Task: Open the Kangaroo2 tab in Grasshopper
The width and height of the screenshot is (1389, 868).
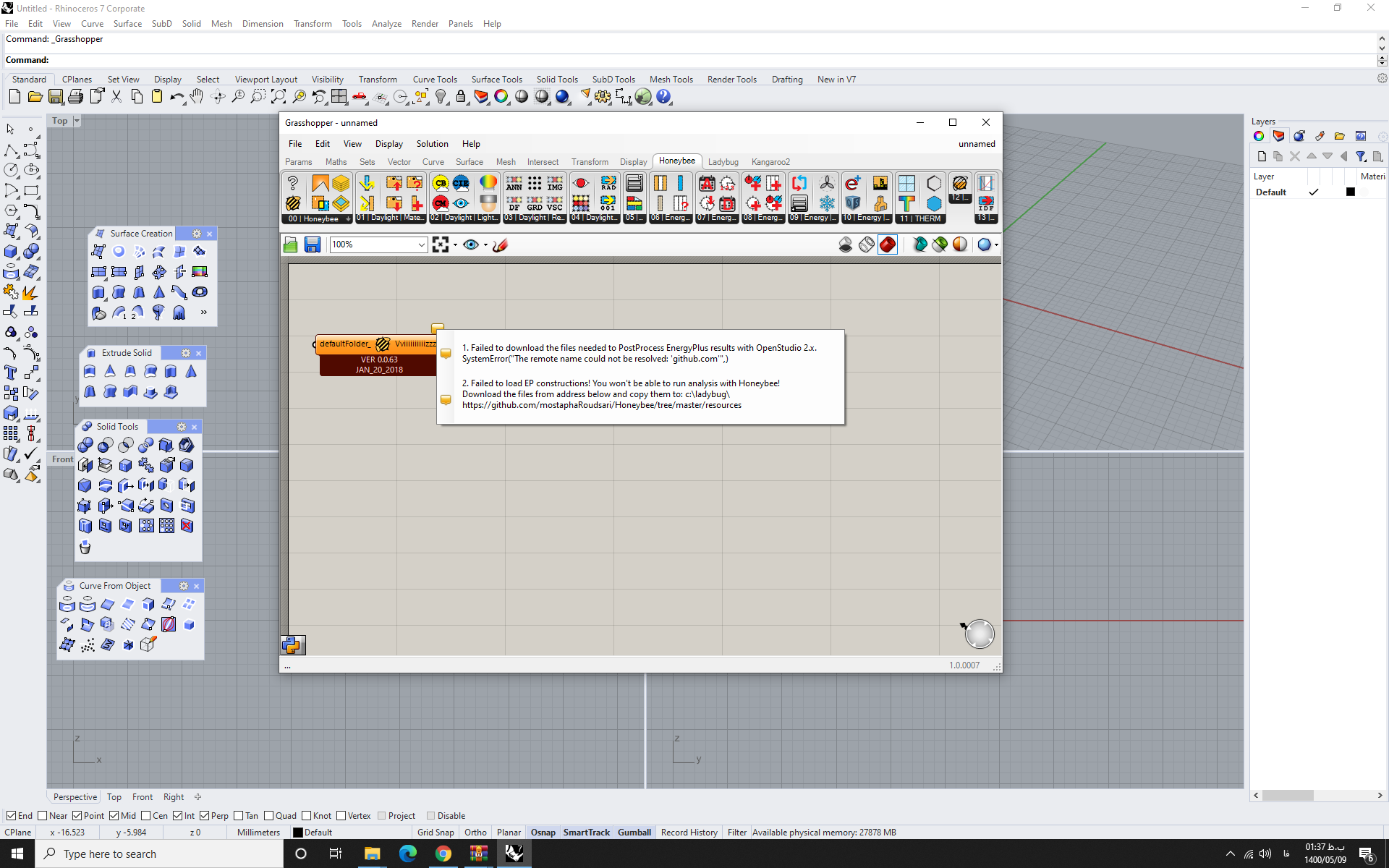Action: click(x=770, y=162)
